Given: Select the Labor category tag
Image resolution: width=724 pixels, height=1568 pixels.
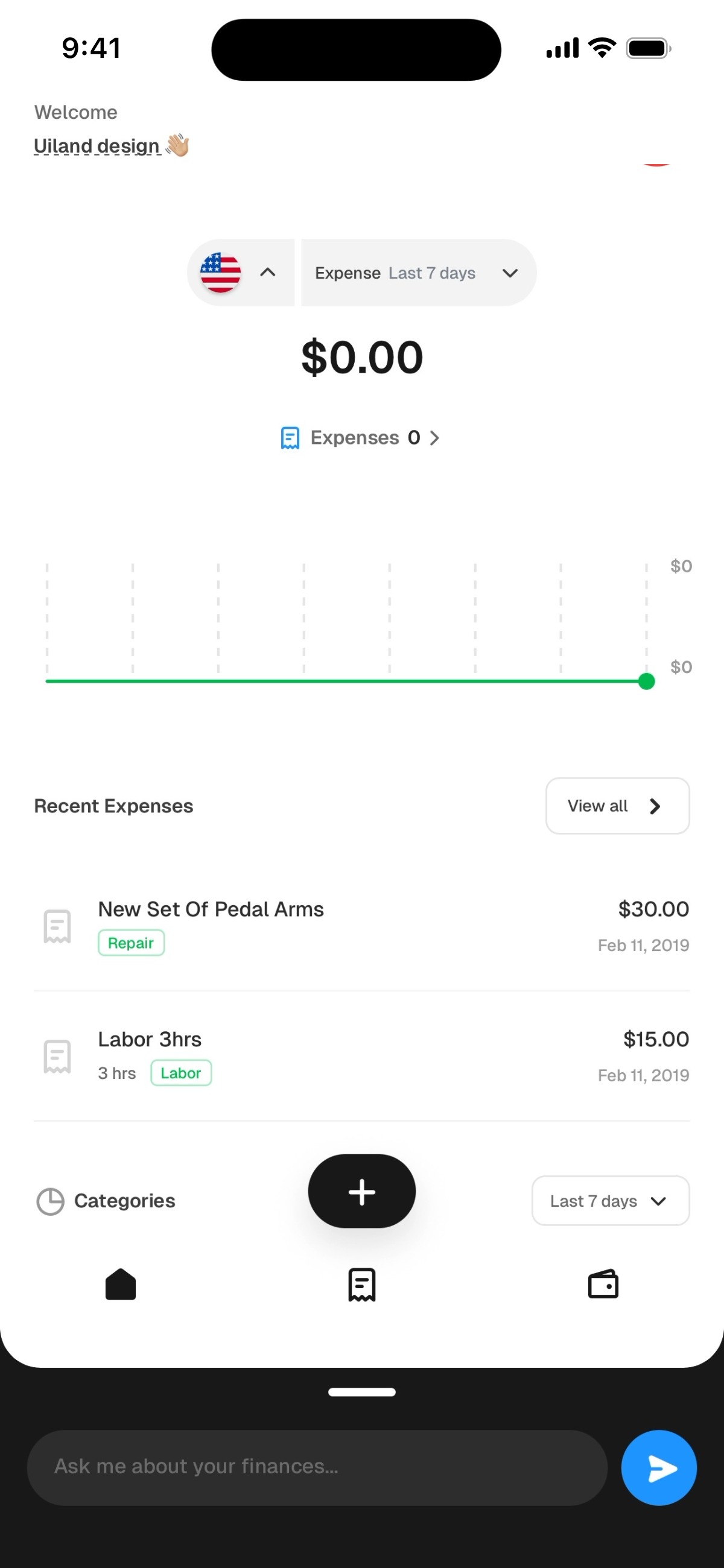Looking at the screenshot, I should [x=181, y=1072].
